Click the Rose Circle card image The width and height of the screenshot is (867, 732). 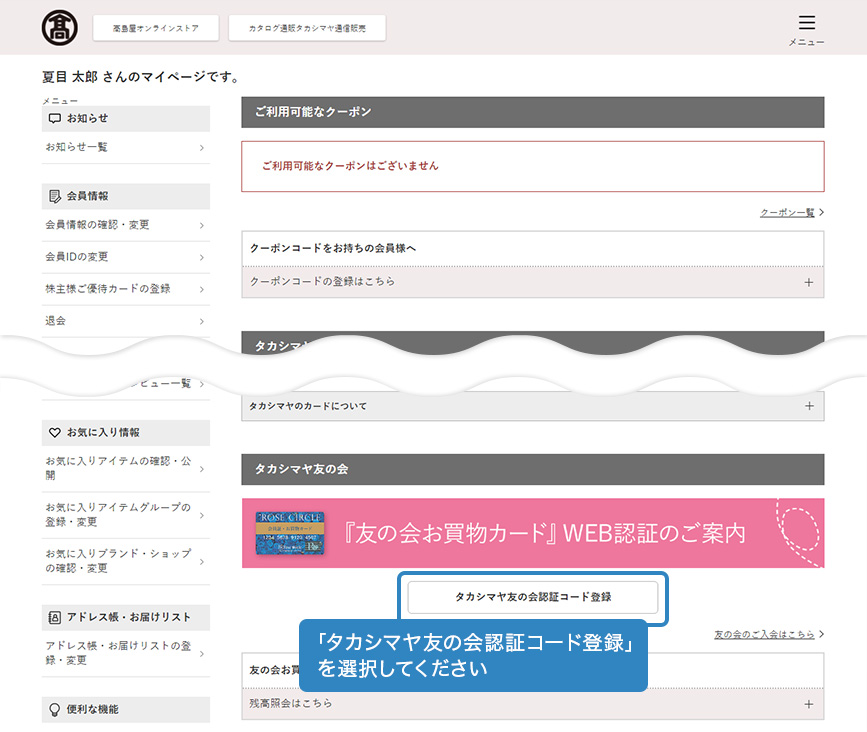289,534
